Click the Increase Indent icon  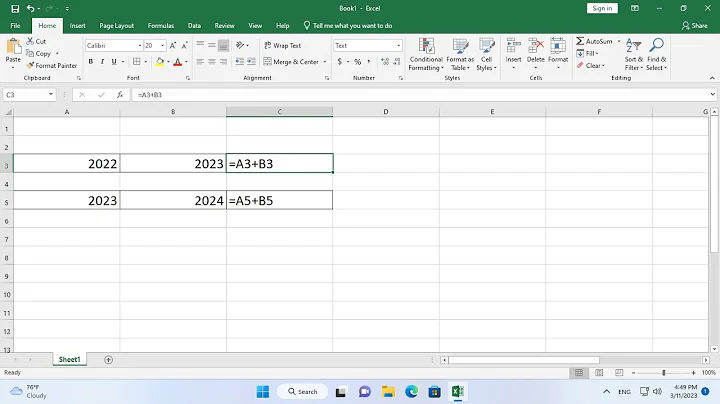(x=251, y=62)
